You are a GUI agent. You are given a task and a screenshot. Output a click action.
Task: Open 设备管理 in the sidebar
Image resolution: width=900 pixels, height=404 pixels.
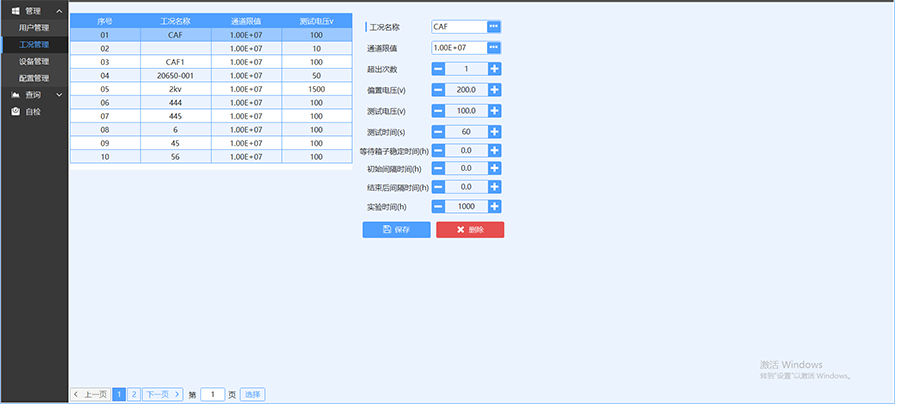(x=34, y=61)
